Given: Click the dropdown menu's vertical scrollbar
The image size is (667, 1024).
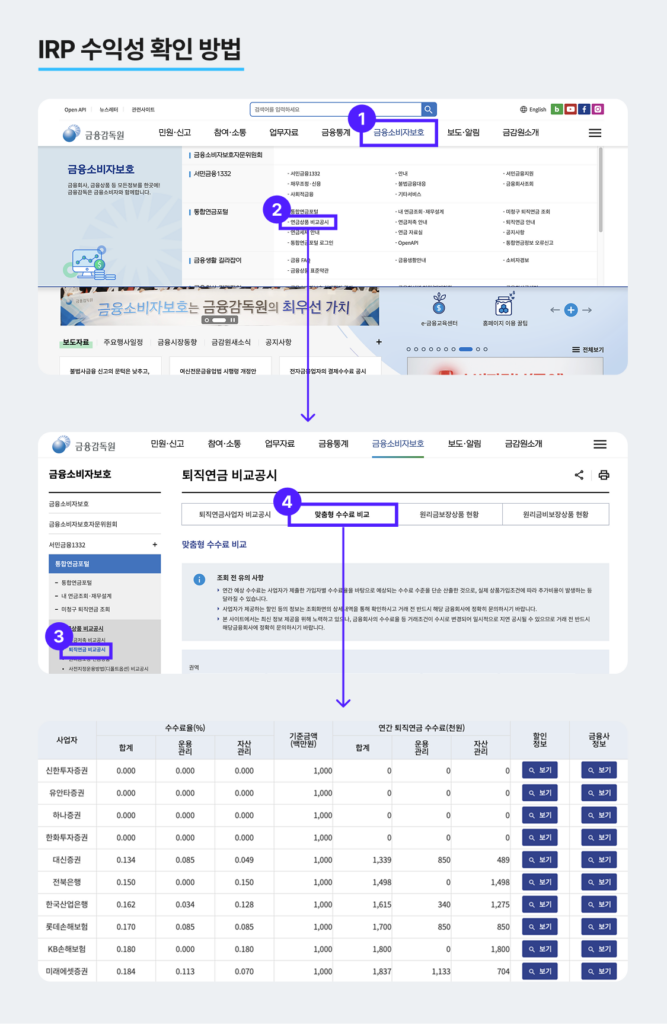Looking at the screenshot, I should point(600,189).
